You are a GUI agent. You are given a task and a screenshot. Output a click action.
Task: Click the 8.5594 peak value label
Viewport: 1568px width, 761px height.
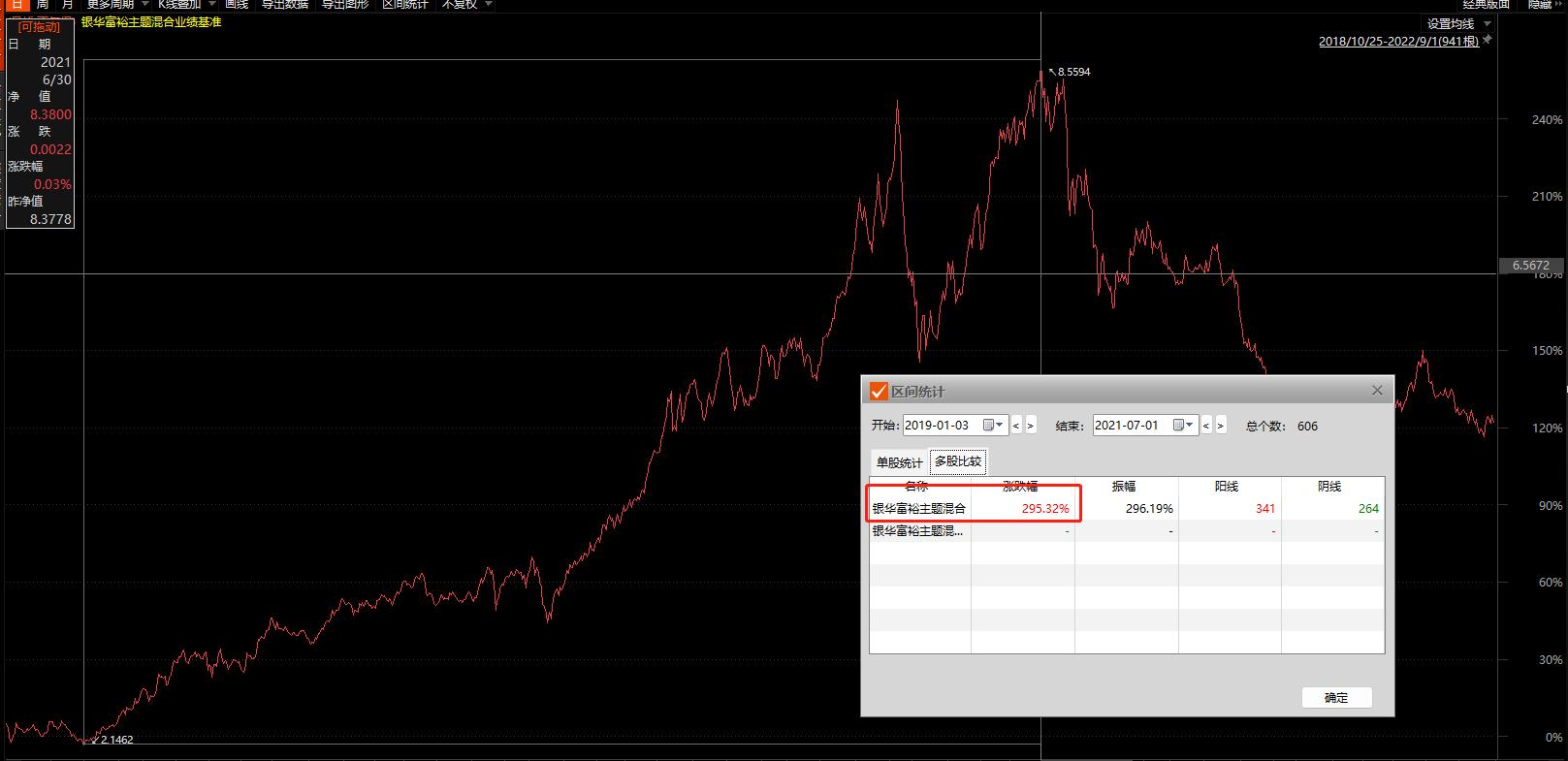tap(1073, 72)
